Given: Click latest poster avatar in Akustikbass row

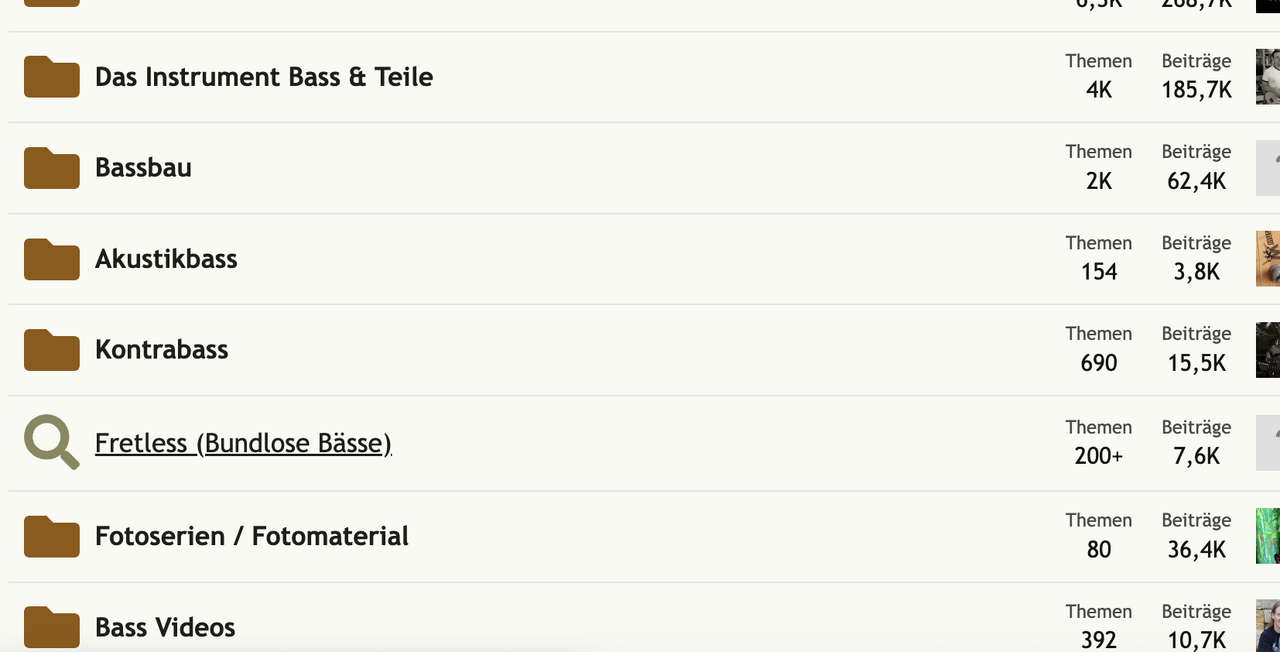Looking at the screenshot, I should click(1268, 259).
